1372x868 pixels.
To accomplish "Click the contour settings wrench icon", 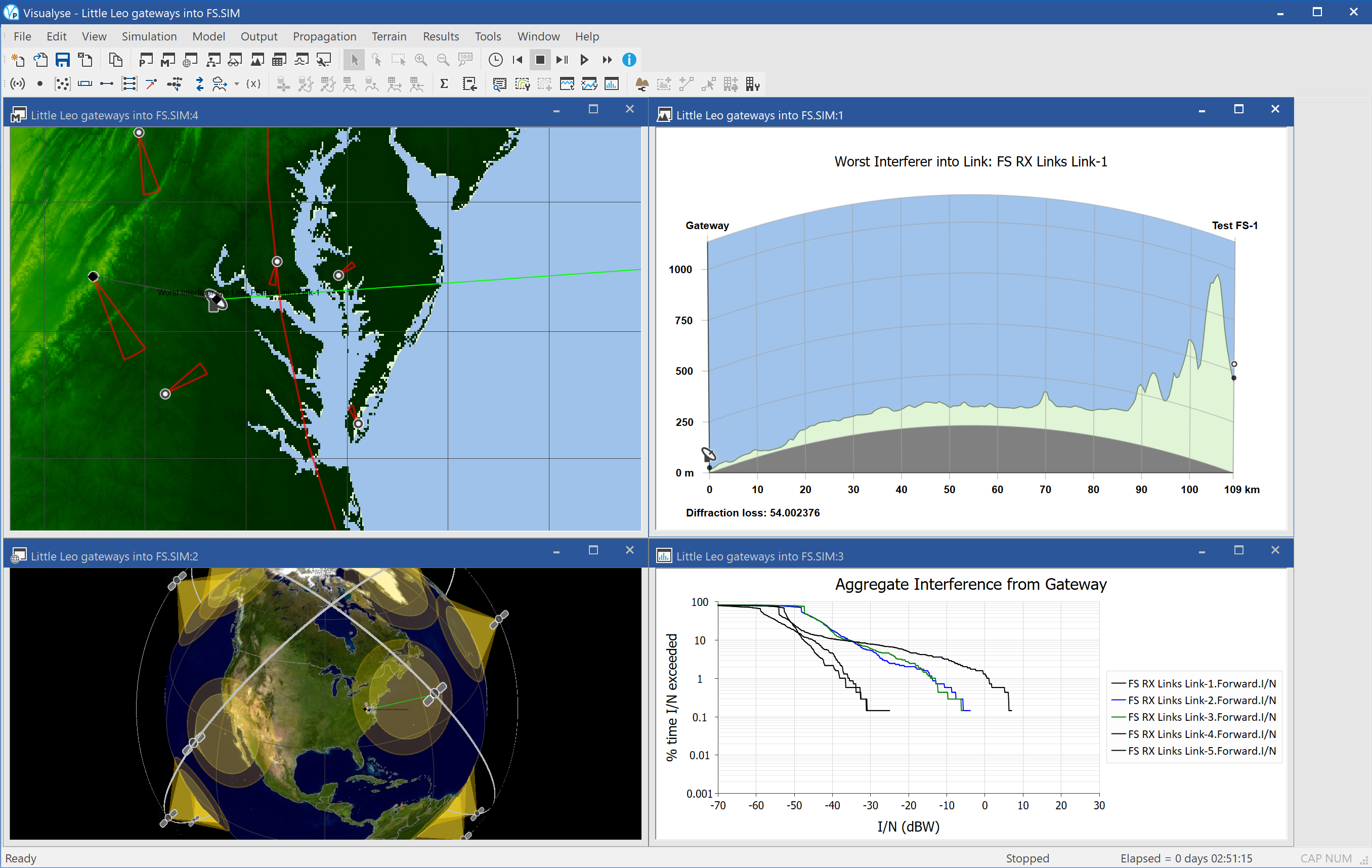I will (523, 84).
